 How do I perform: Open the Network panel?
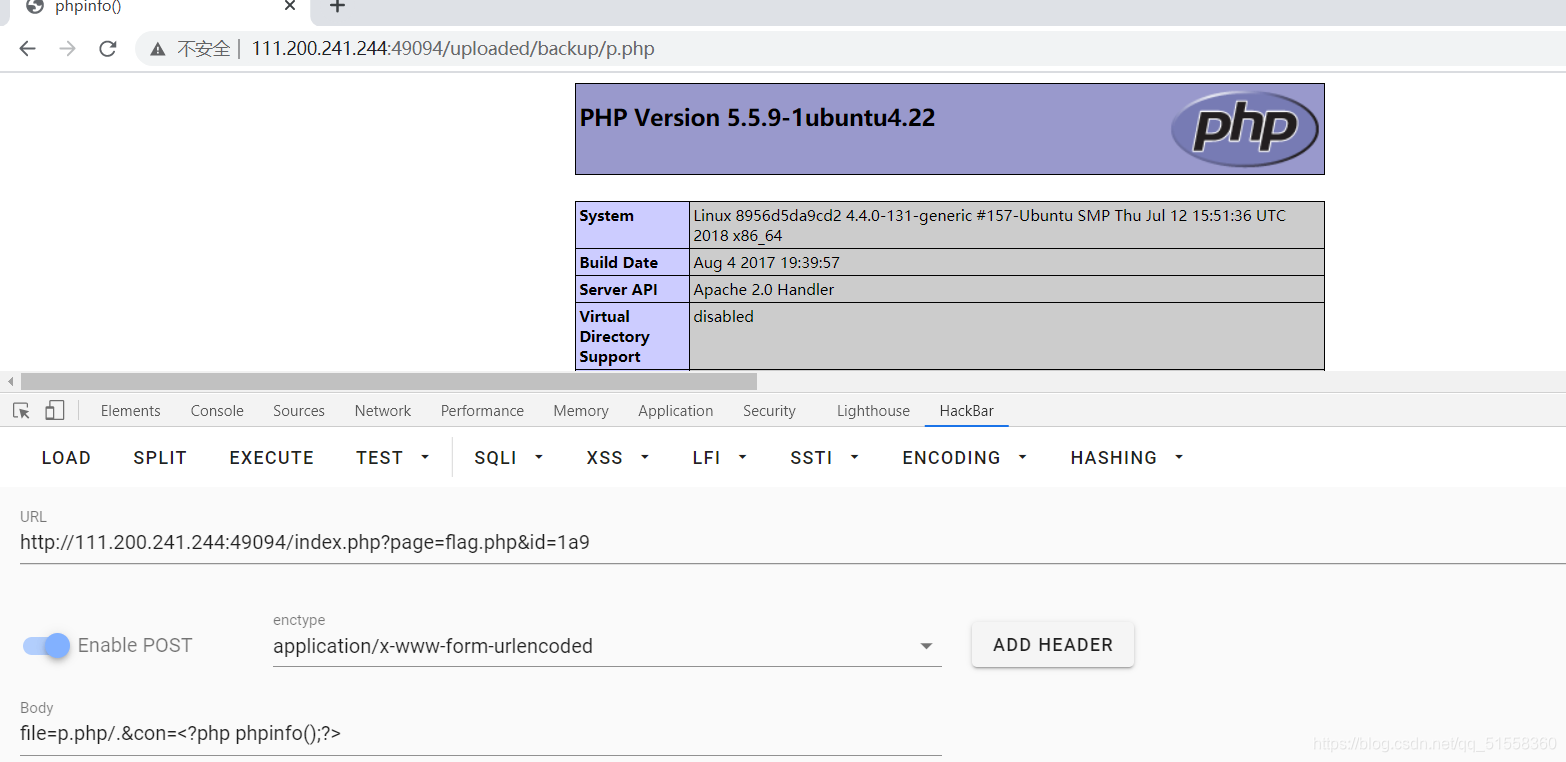383,411
